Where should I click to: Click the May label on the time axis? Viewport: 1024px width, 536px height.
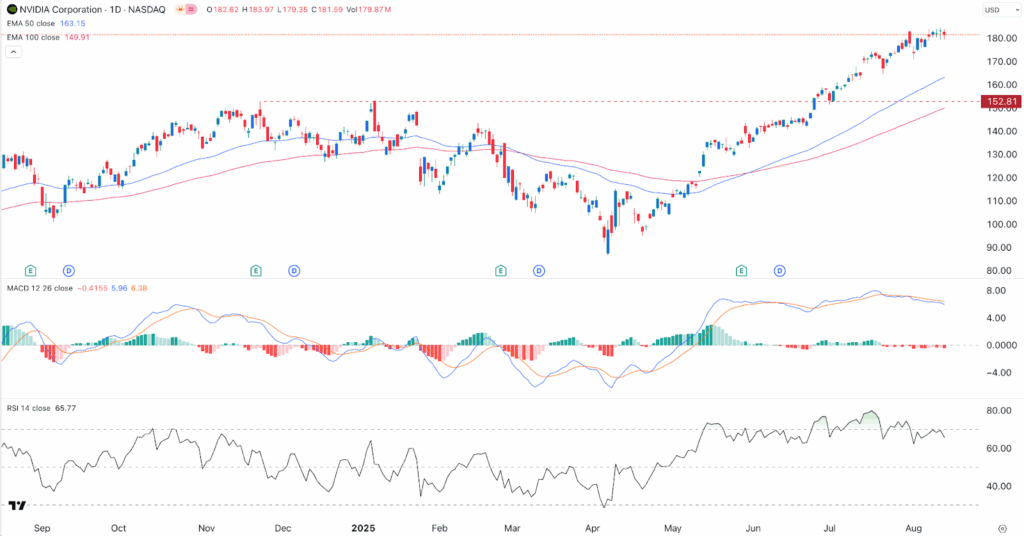pyautogui.click(x=673, y=528)
